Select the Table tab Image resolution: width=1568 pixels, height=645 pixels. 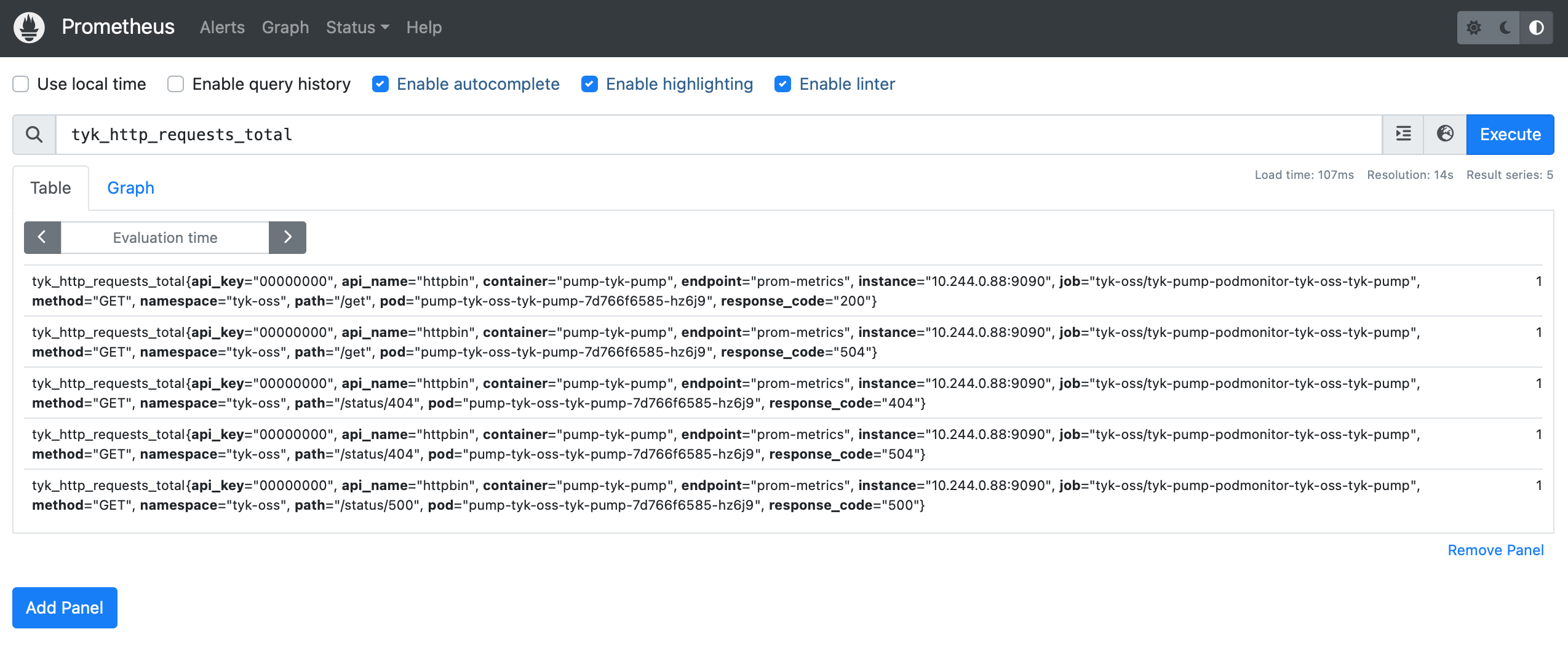point(50,188)
